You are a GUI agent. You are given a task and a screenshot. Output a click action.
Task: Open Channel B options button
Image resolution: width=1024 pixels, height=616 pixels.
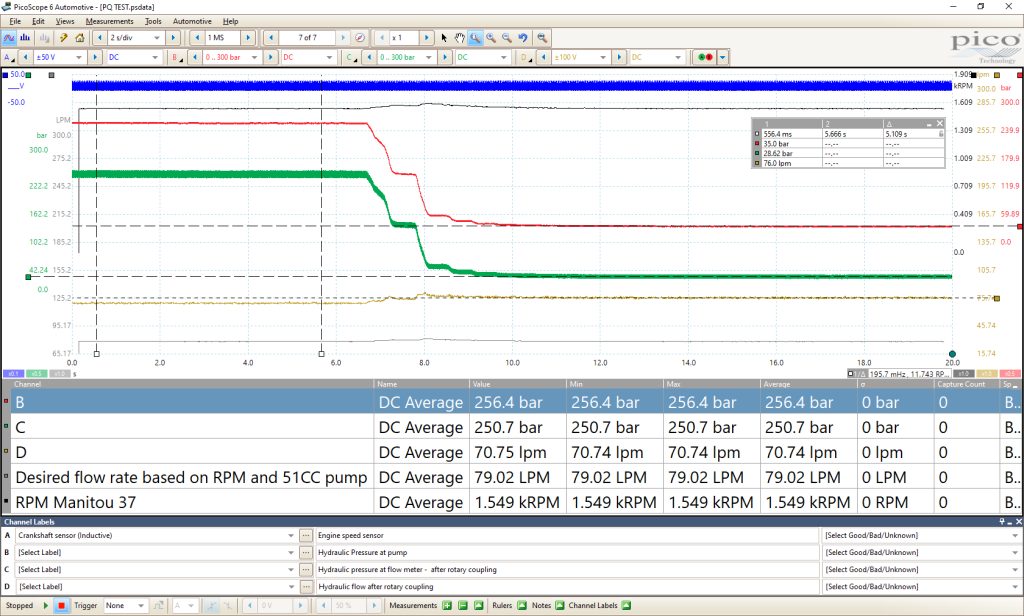(176, 57)
